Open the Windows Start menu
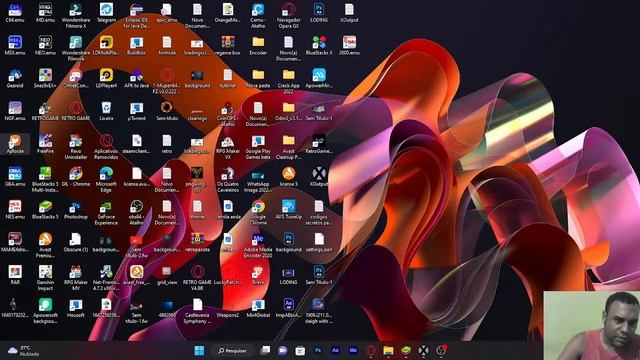 pos(199,351)
